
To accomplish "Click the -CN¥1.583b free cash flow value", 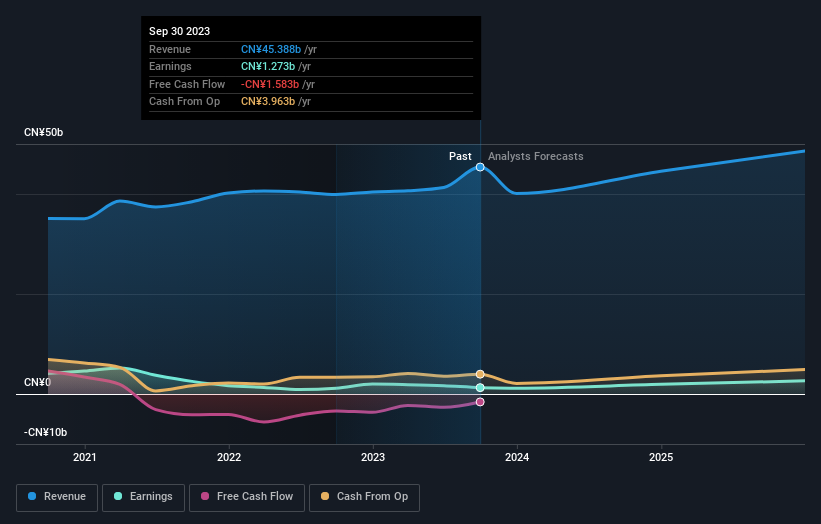I will [x=270, y=84].
